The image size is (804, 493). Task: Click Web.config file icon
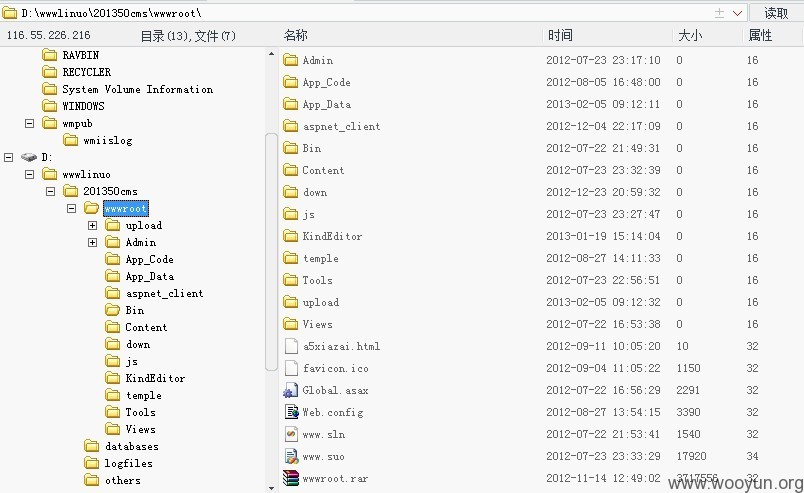[x=291, y=412]
